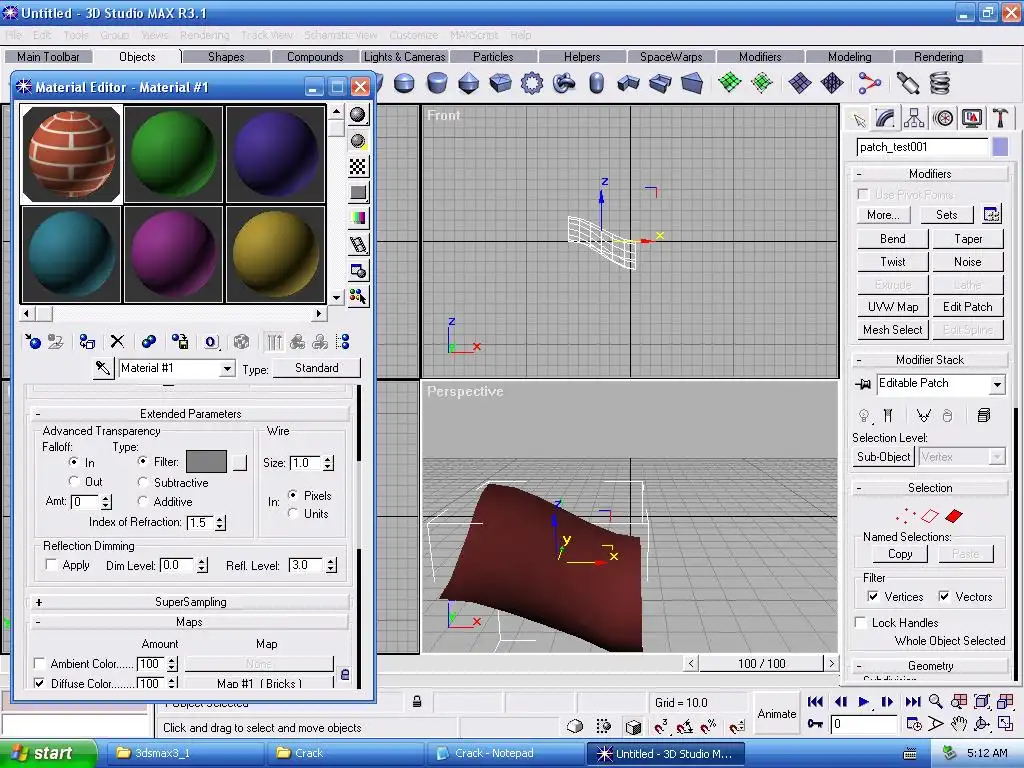Switch to Compounds tab
Image resolution: width=1024 pixels, height=768 pixels.
point(315,57)
